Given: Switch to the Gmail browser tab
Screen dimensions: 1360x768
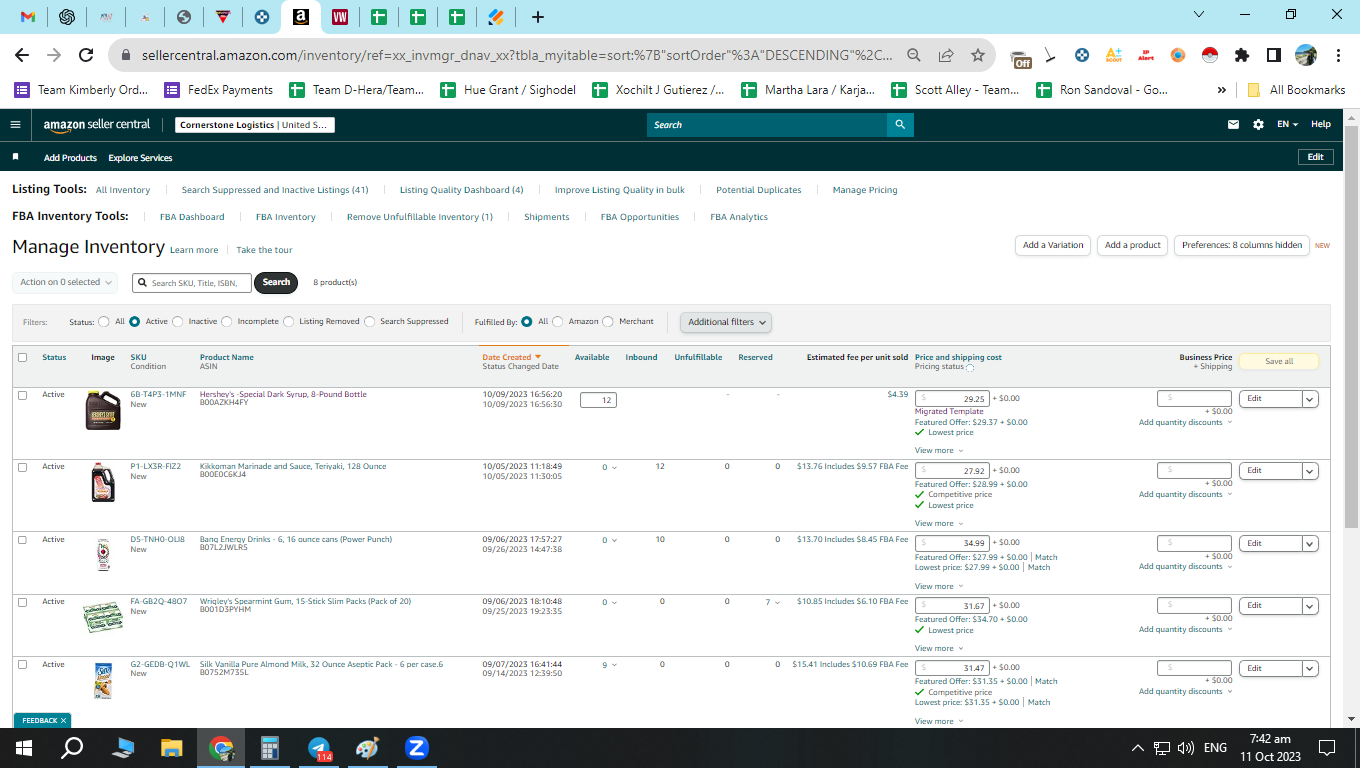Looking at the screenshot, I should click(28, 17).
